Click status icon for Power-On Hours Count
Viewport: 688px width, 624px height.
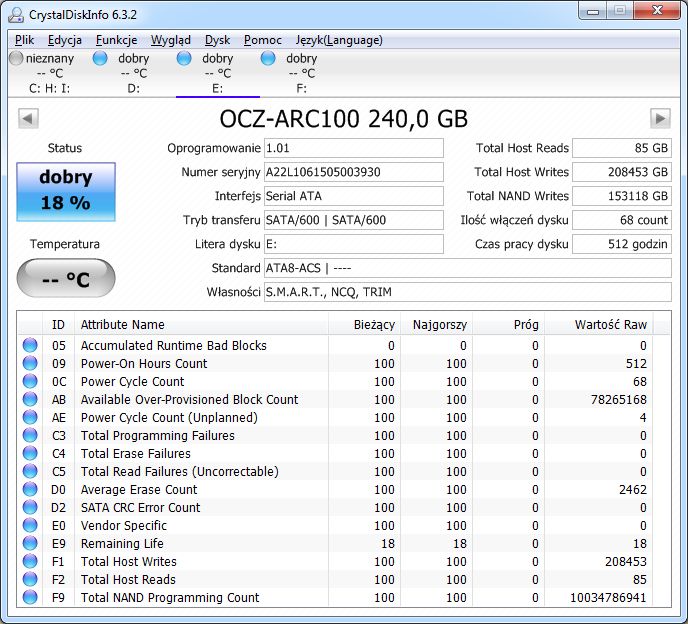click(30, 363)
